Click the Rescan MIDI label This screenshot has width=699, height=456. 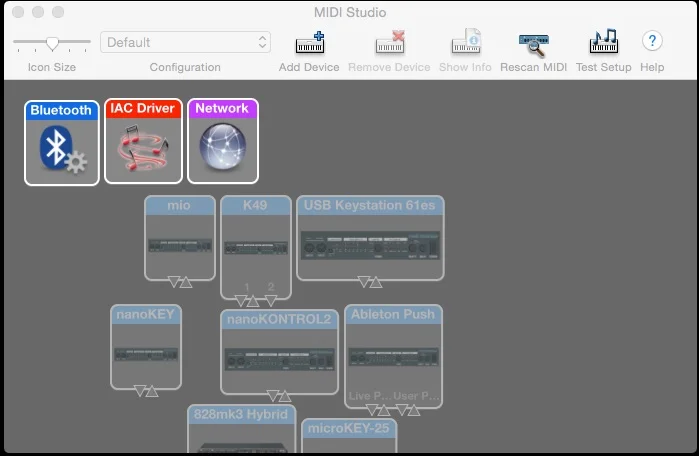click(534, 67)
